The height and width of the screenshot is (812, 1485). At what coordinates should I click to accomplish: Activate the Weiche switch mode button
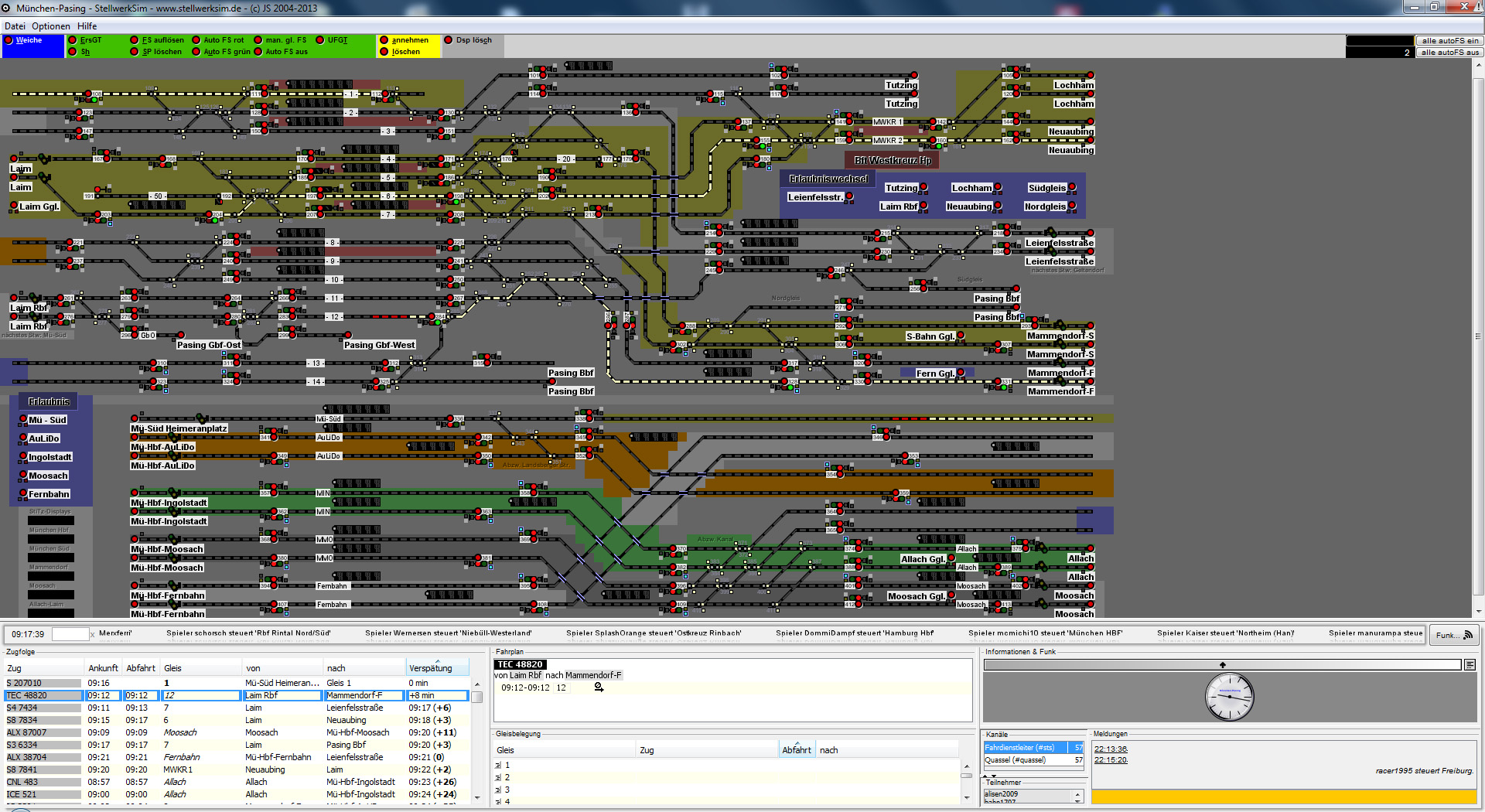coord(29,40)
